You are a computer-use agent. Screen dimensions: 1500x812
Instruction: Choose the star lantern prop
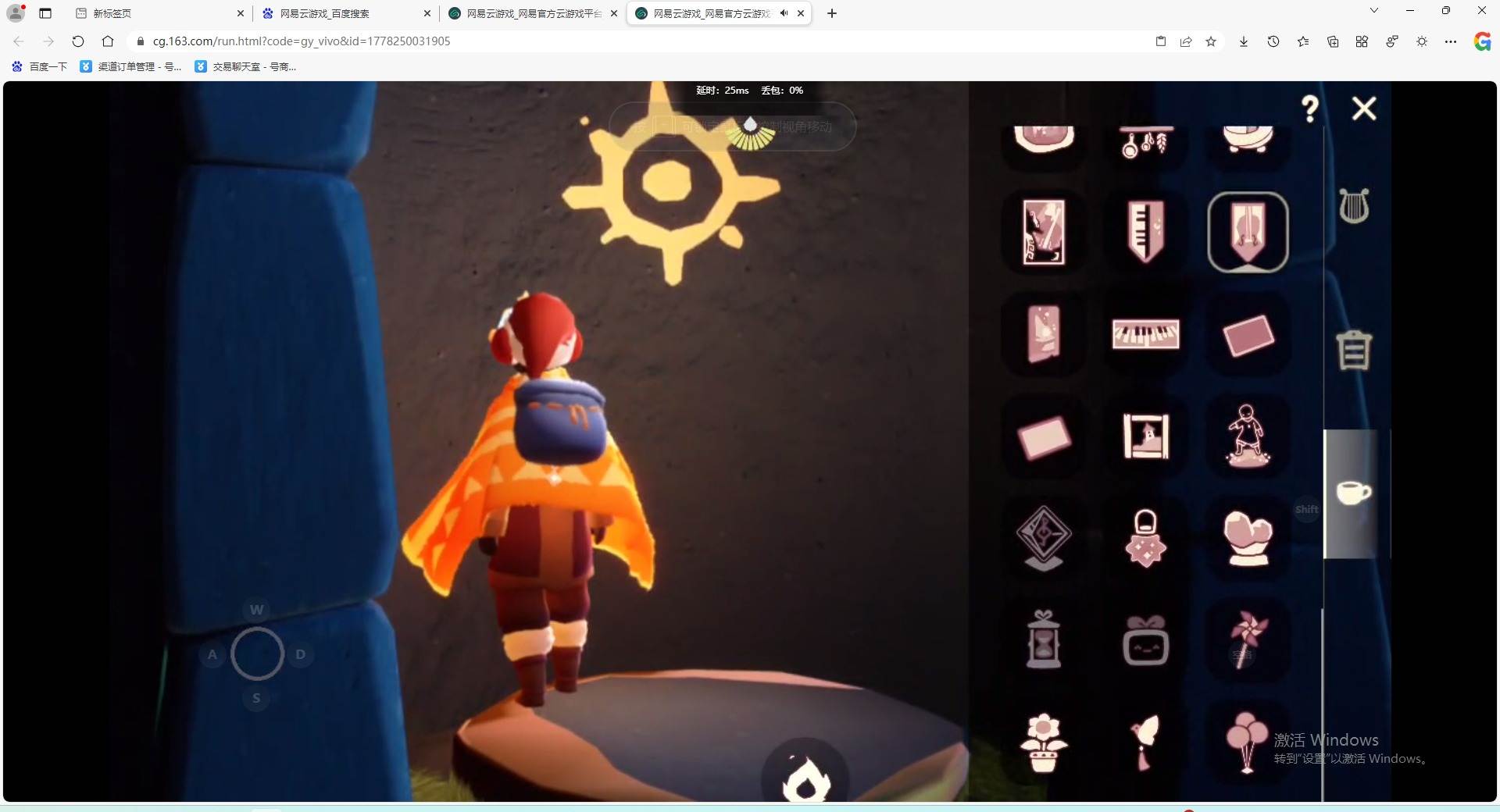point(1146,538)
